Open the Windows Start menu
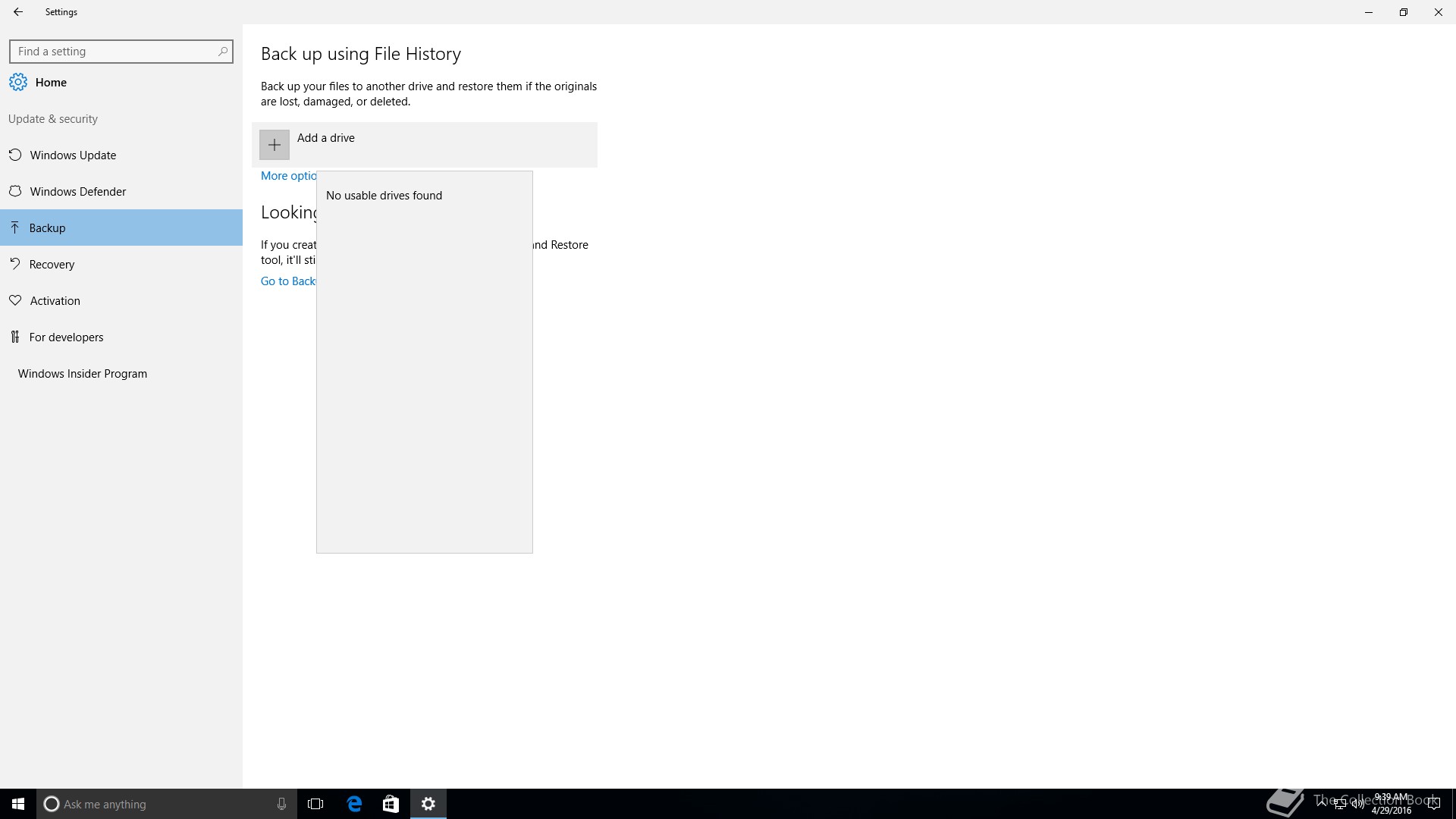The height and width of the screenshot is (819, 1456). 18,804
